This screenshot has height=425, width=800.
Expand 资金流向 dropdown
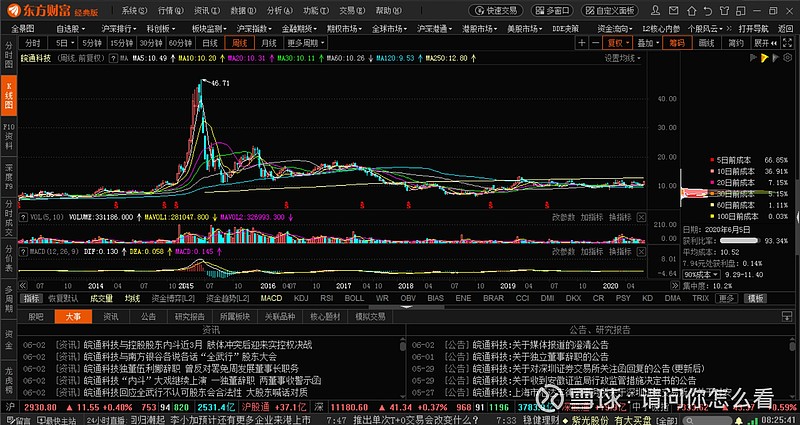coord(615,29)
